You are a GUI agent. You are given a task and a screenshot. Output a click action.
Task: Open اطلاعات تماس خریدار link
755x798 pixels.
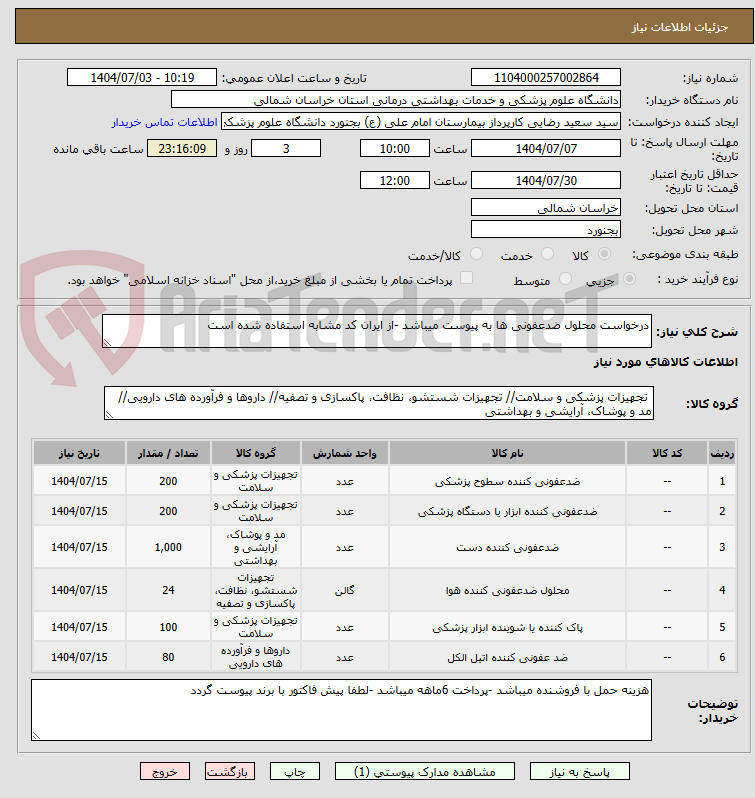[x=164, y=122]
